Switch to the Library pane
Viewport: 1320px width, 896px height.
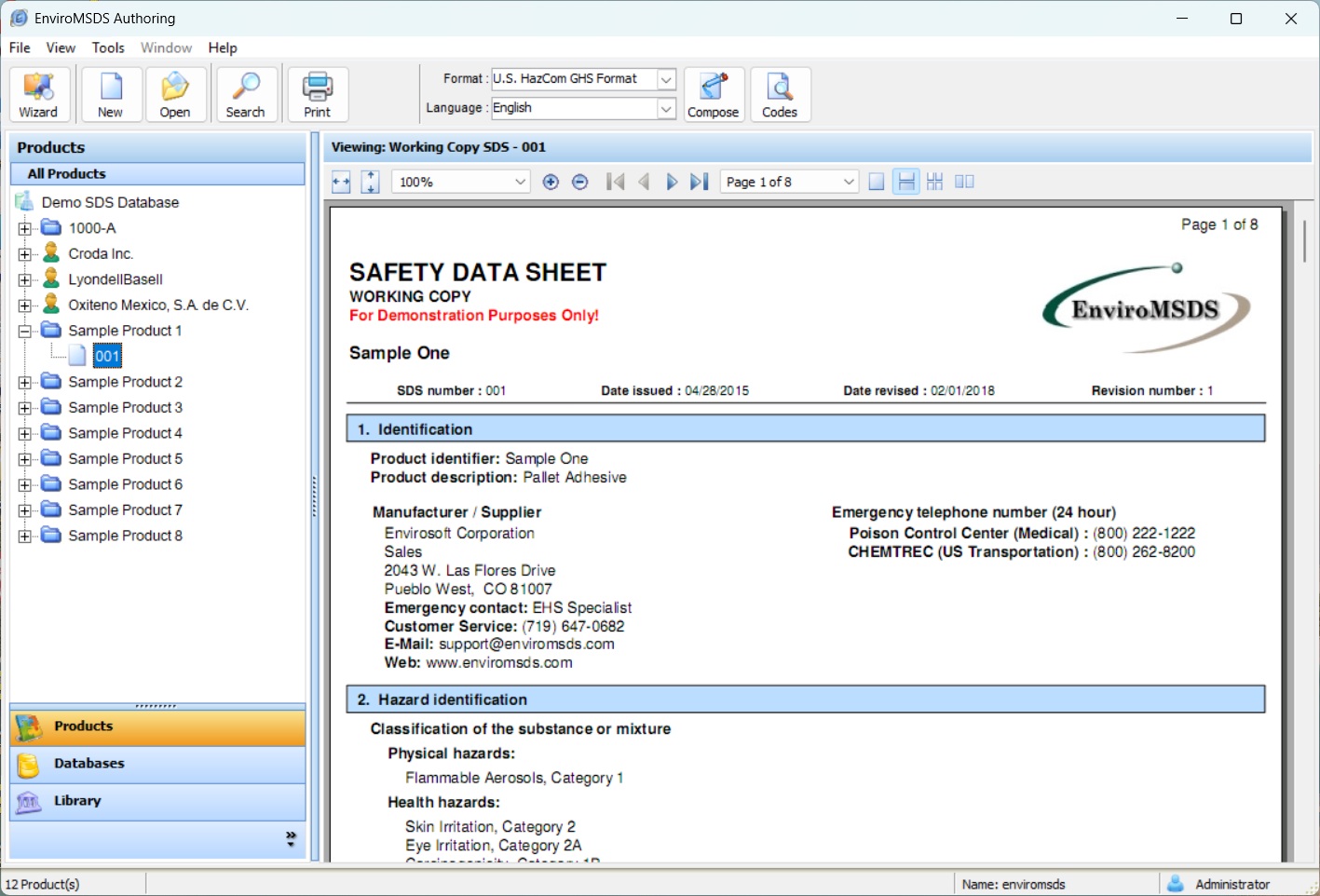157,802
